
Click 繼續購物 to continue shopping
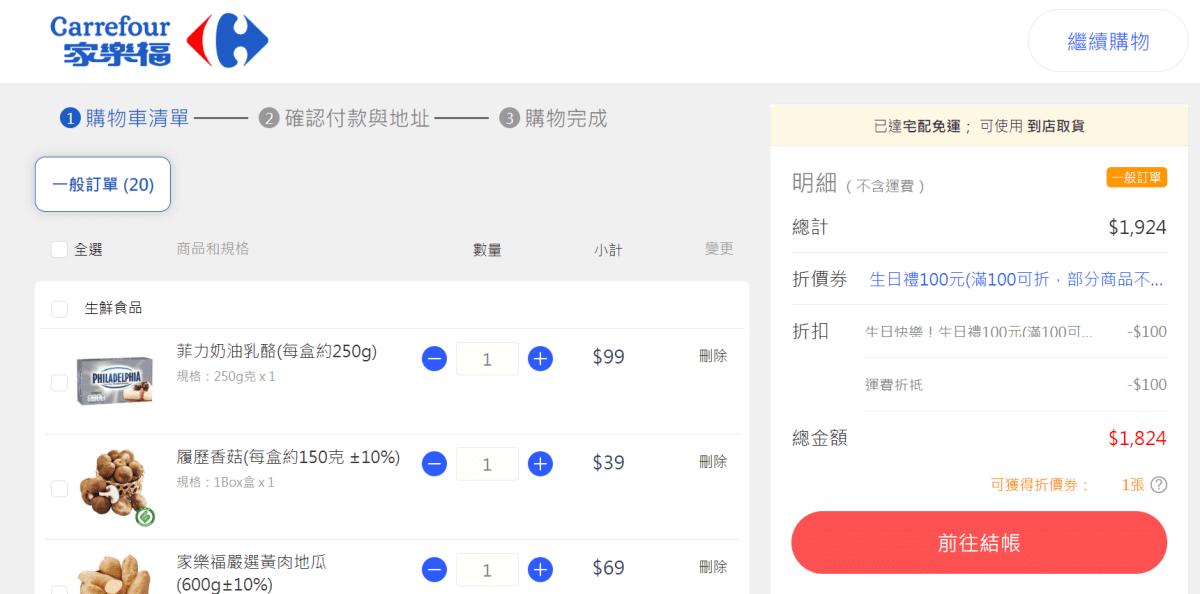[x=1107, y=41]
